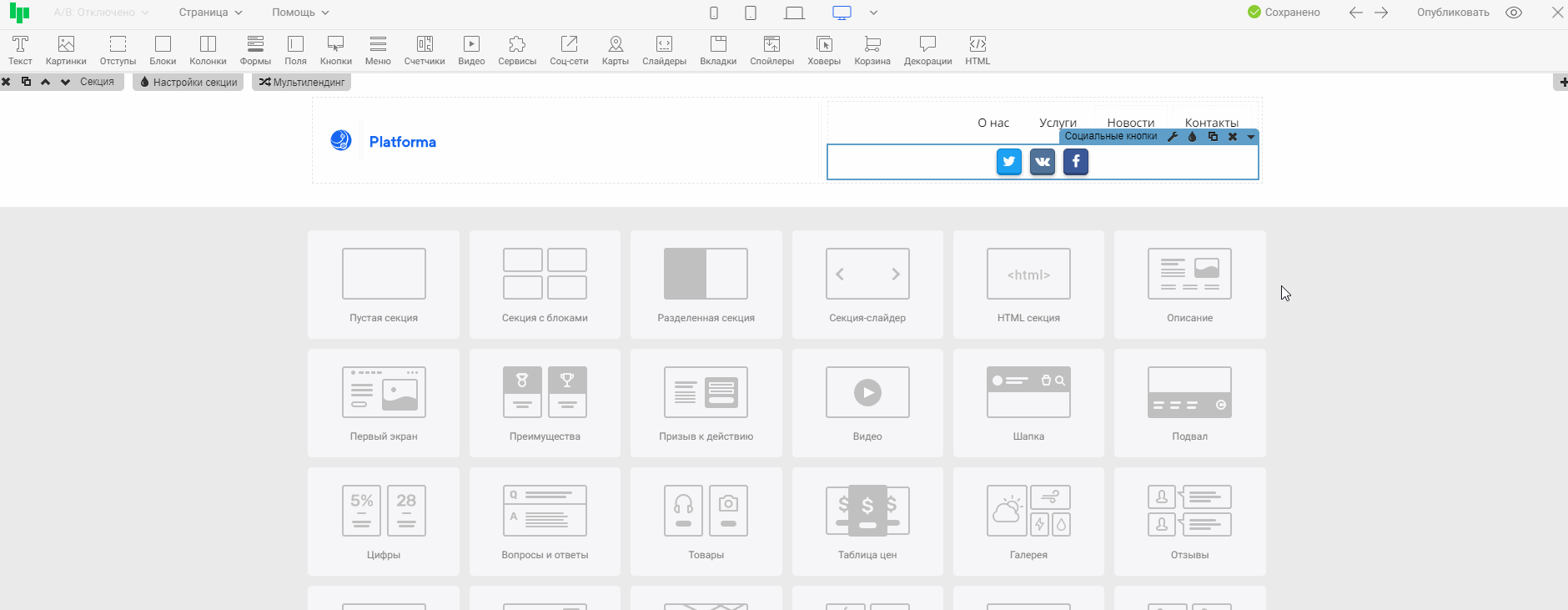Open the Помощь menu

click(300, 13)
